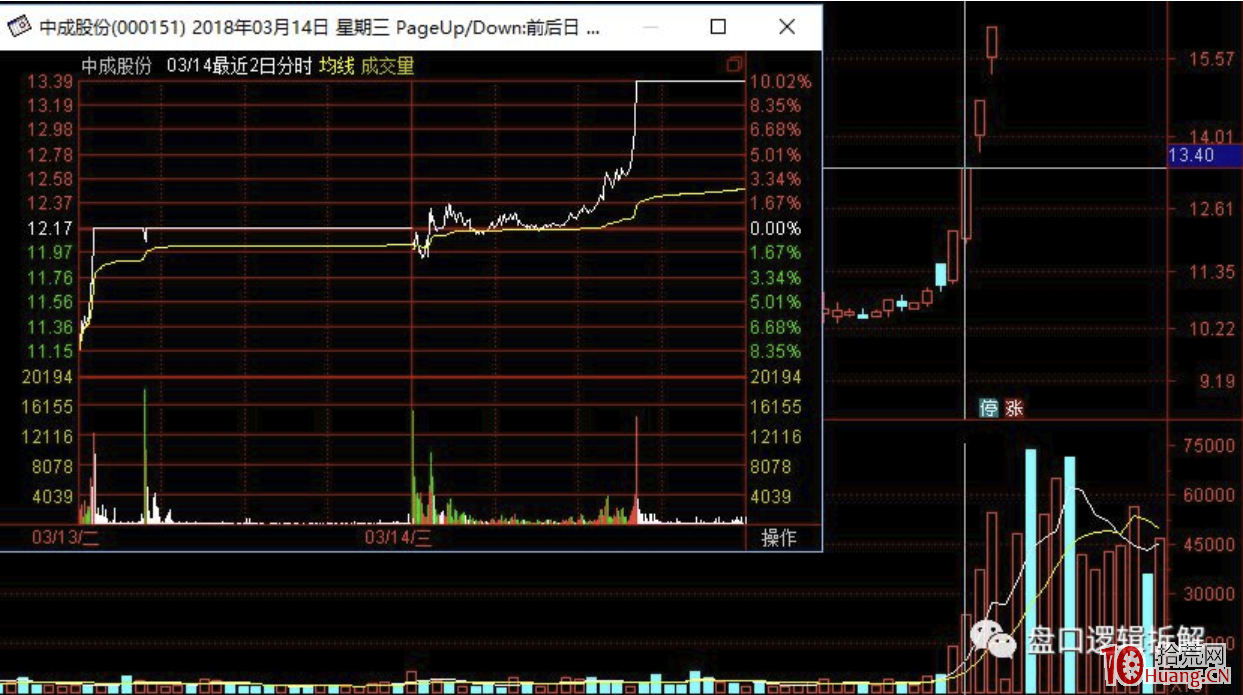Select the 03/14/三 date label
Viewport: 1243px width, 695px height.
[398, 538]
